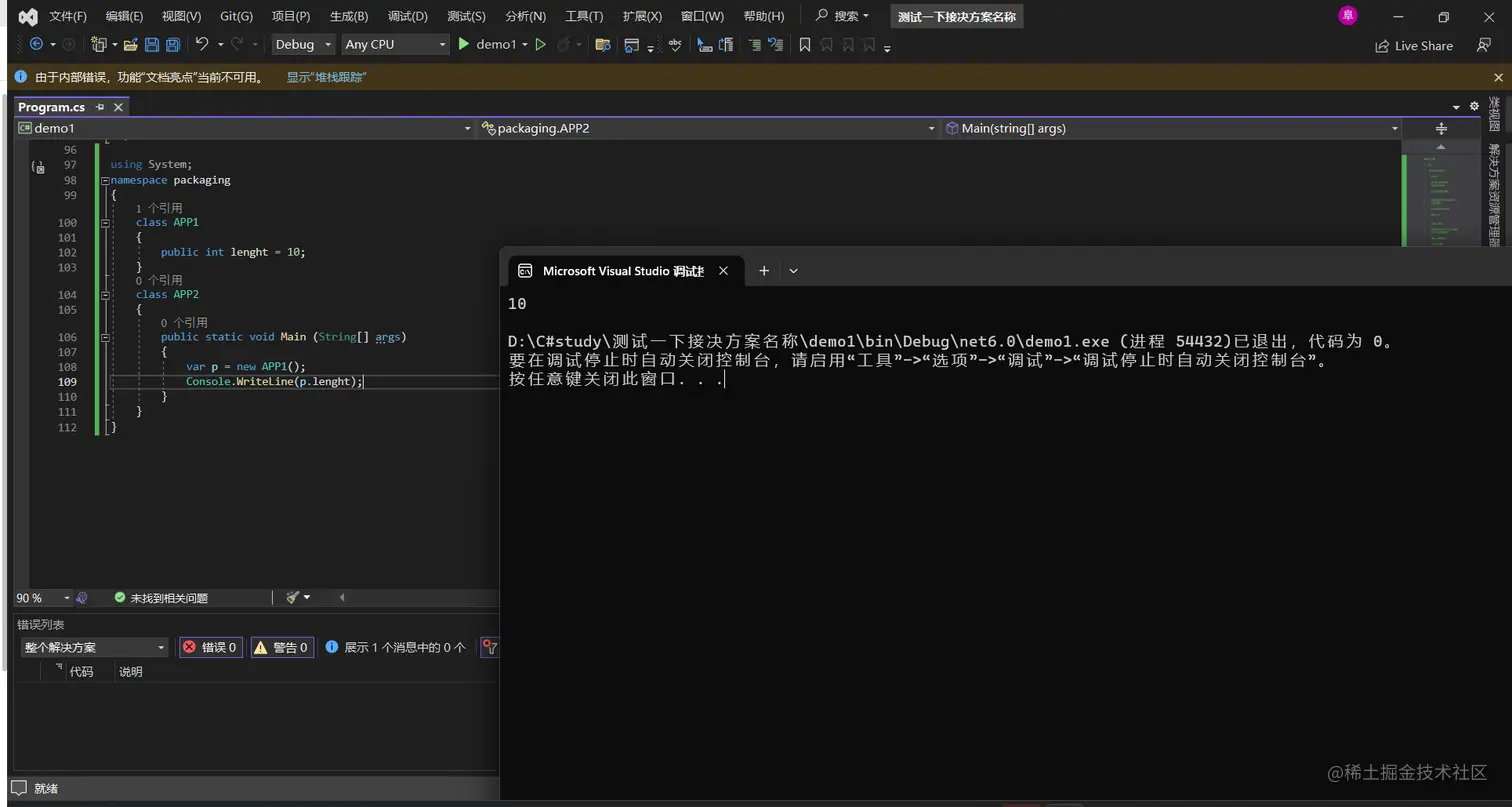
Task: Open the Live Share icon
Action: click(x=1382, y=46)
